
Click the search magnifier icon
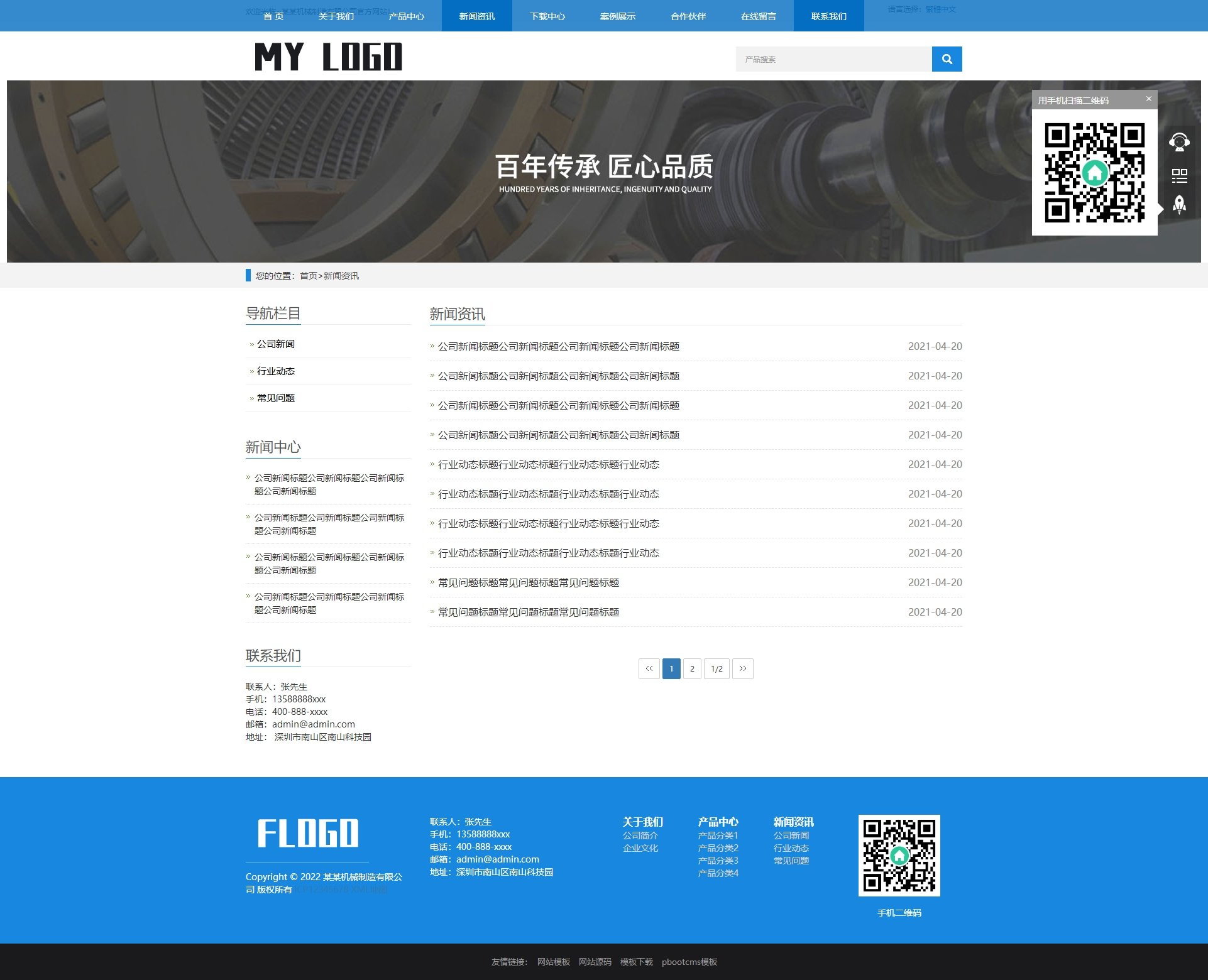(x=947, y=58)
